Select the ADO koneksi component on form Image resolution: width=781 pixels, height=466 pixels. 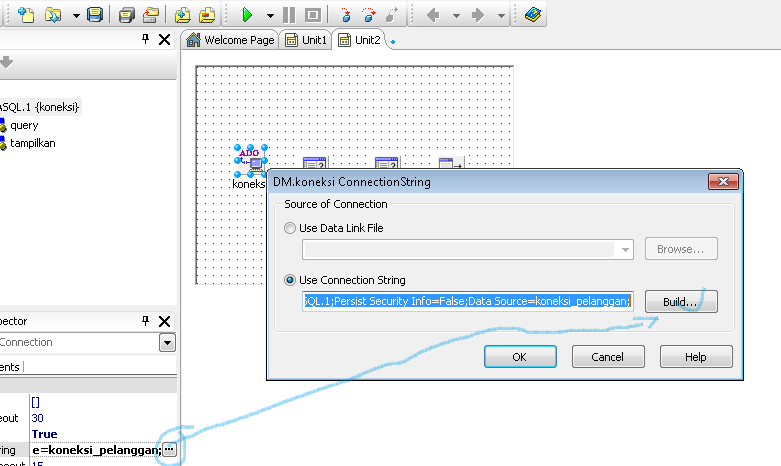(x=251, y=161)
